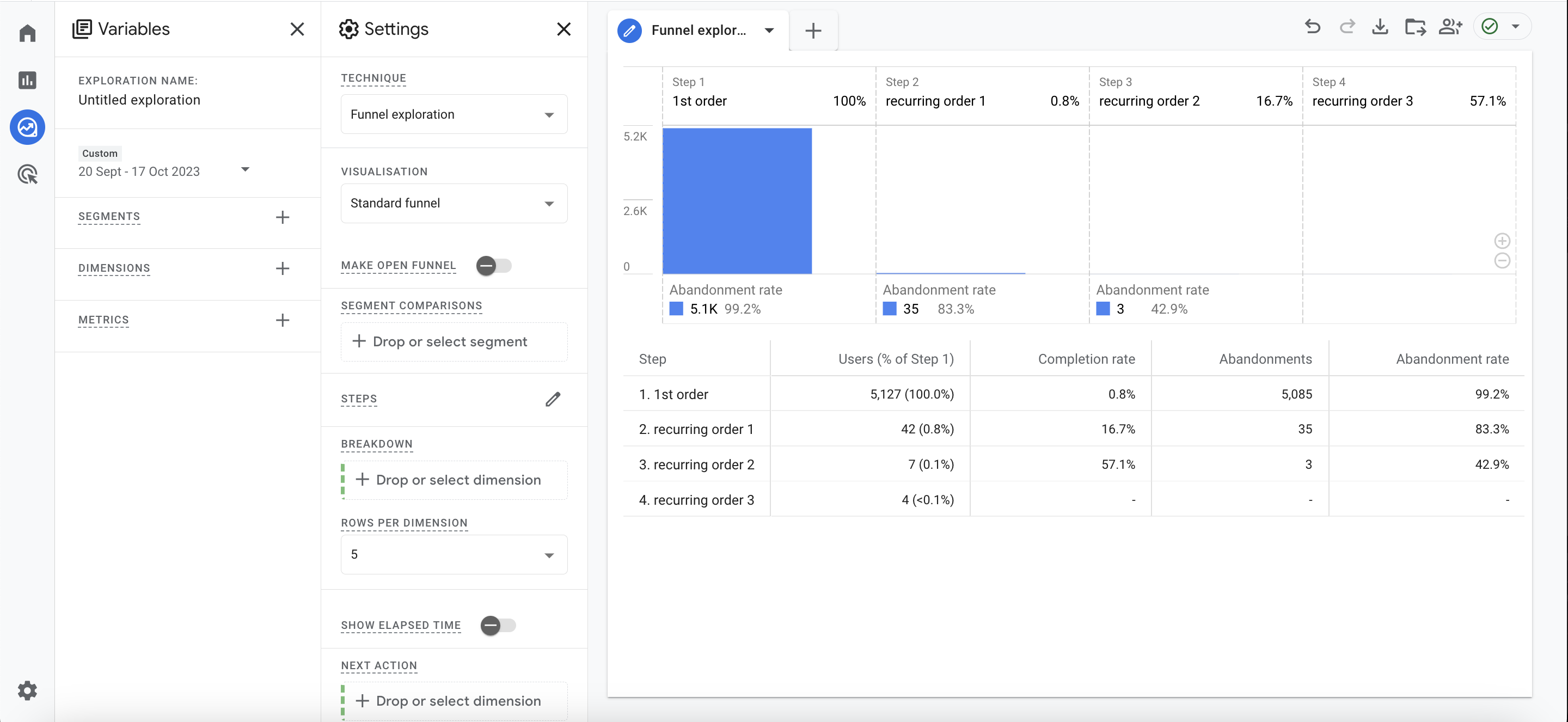Click the Settings gear panel icon
Image resolution: width=1568 pixels, height=722 pixels.
[x=349, y=29]
